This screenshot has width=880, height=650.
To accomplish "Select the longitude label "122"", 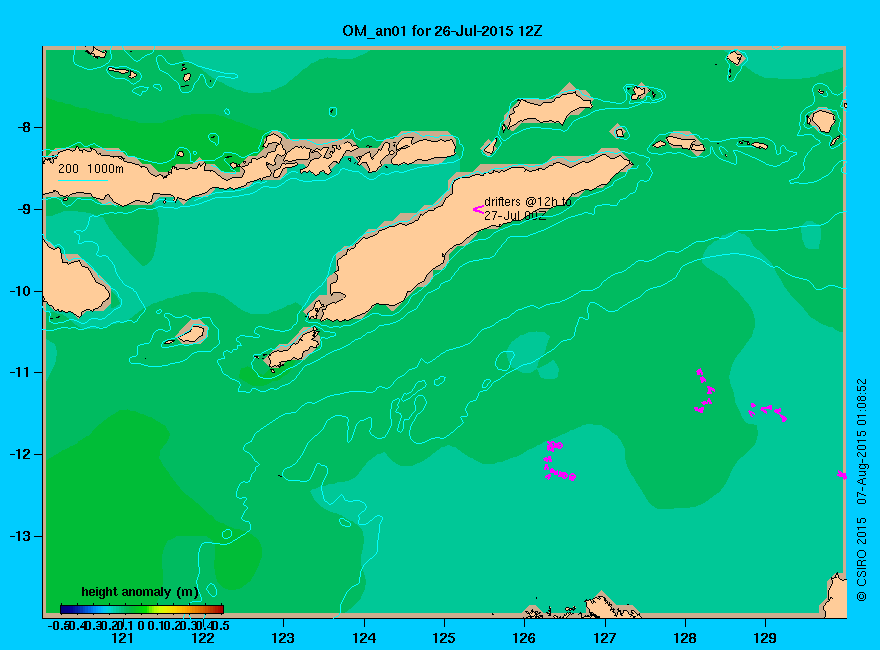I will (x=203, y=638).
